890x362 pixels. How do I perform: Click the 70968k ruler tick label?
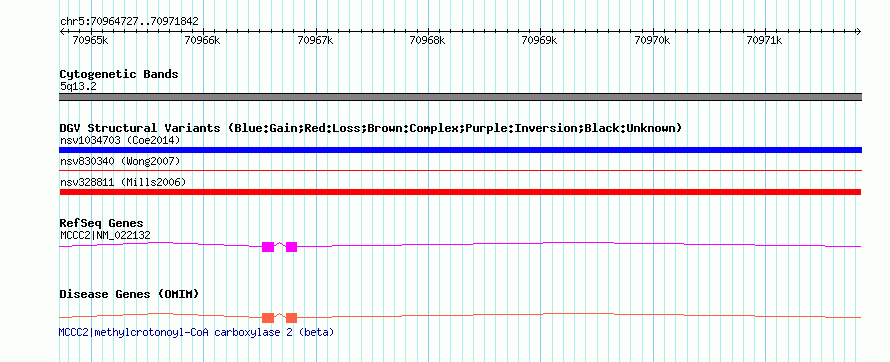[x=428, y=40]
